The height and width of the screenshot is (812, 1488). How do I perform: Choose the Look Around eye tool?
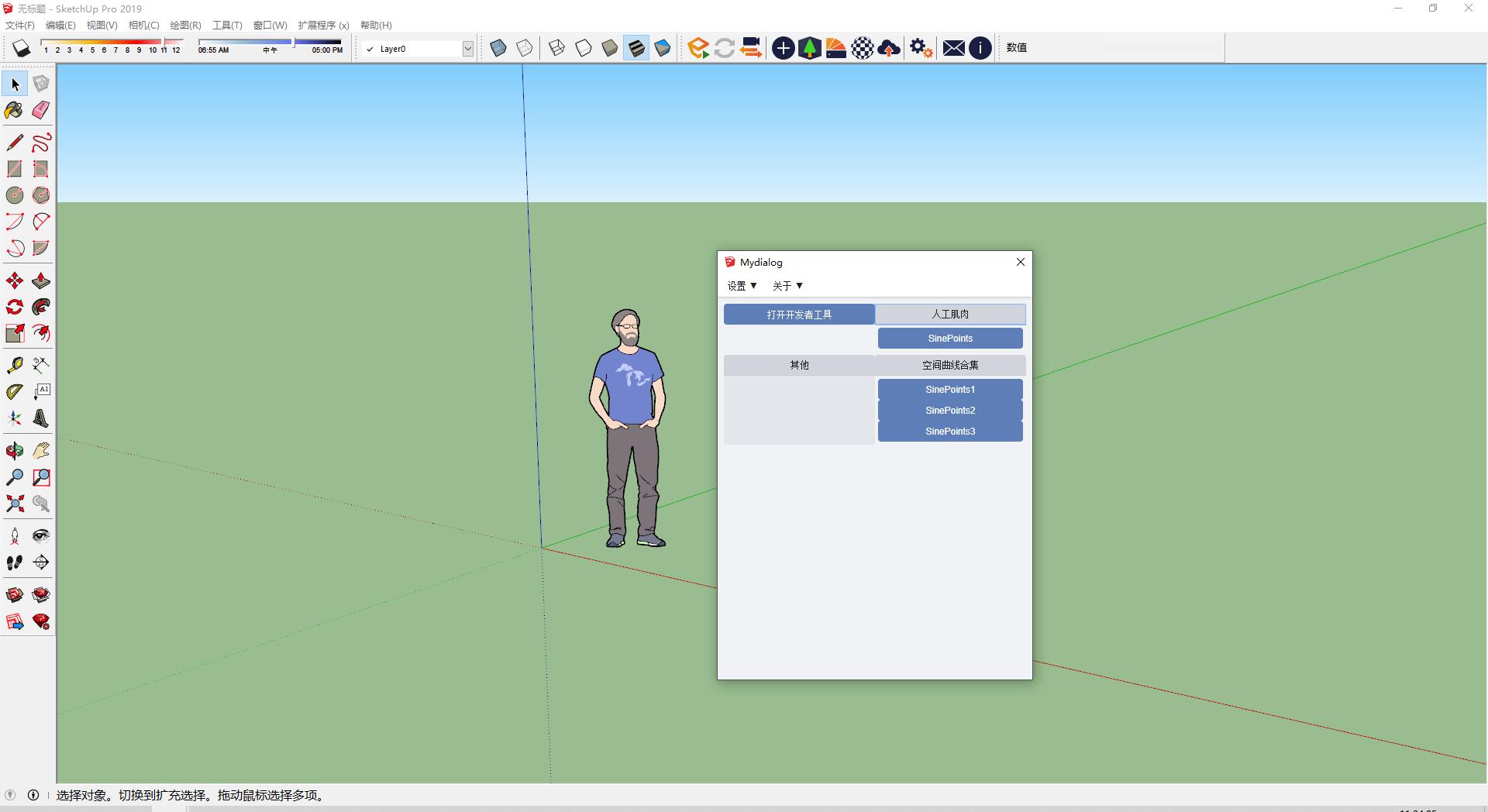[41, 536]
